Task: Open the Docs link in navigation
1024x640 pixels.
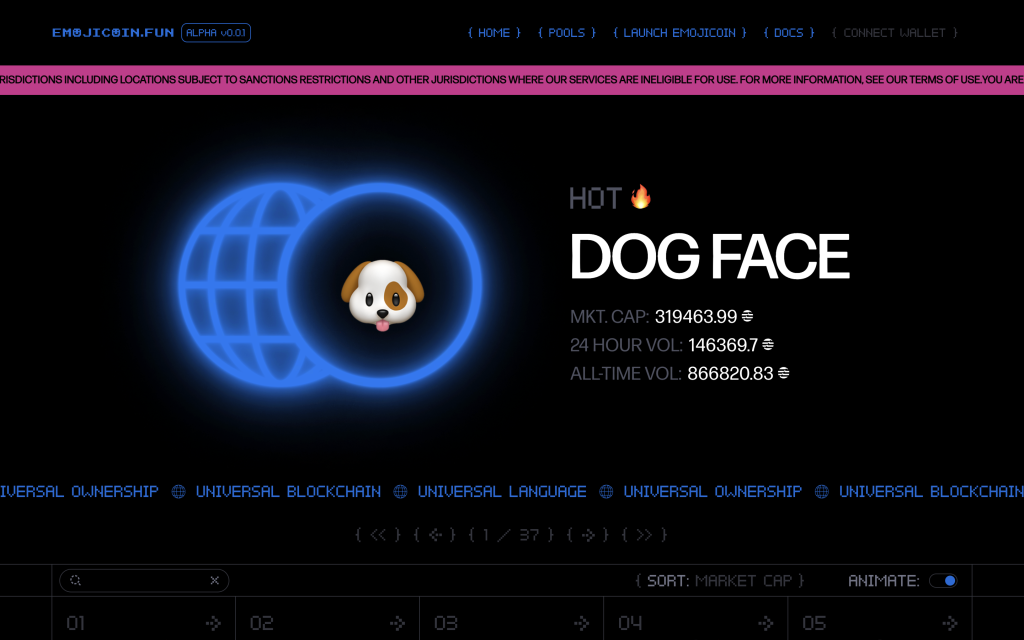Action: coord(788,33)
